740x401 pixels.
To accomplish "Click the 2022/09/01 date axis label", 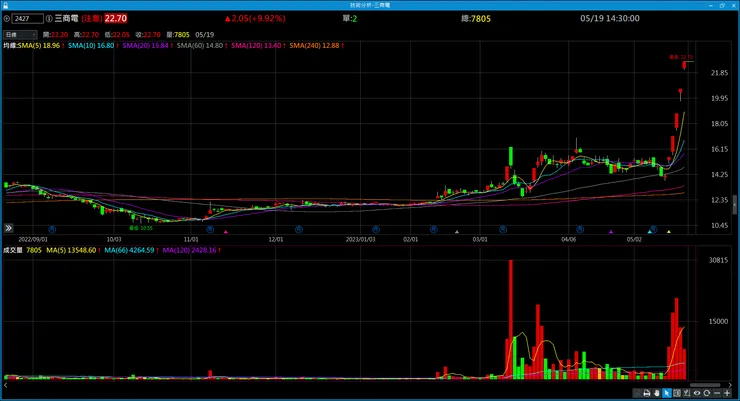I will tap(33, 239).
